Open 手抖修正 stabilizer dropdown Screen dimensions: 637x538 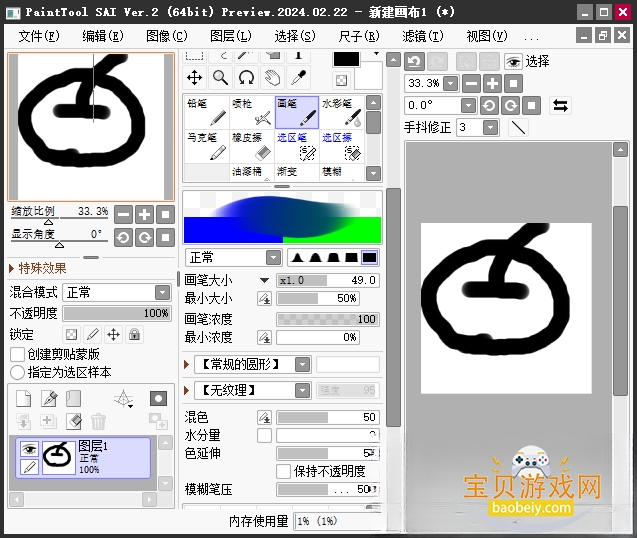(x=490, y=128)
